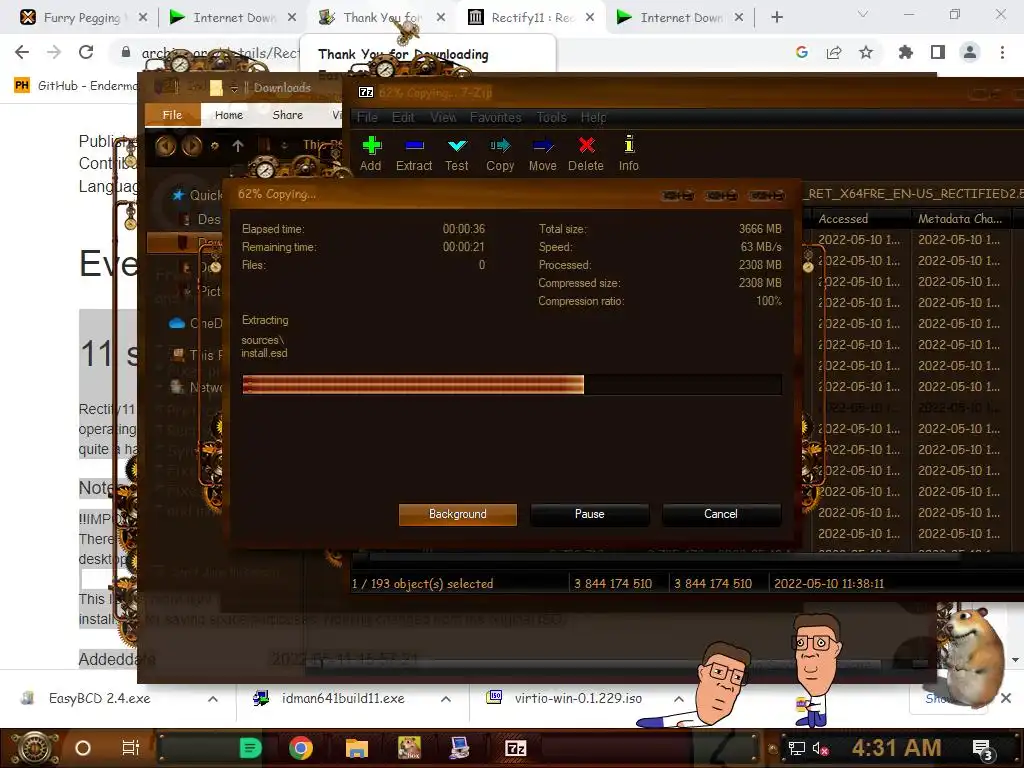Open Chrome from the taskbar
The height and width of the screenshot is (768, 1024).
click(301, 748)
